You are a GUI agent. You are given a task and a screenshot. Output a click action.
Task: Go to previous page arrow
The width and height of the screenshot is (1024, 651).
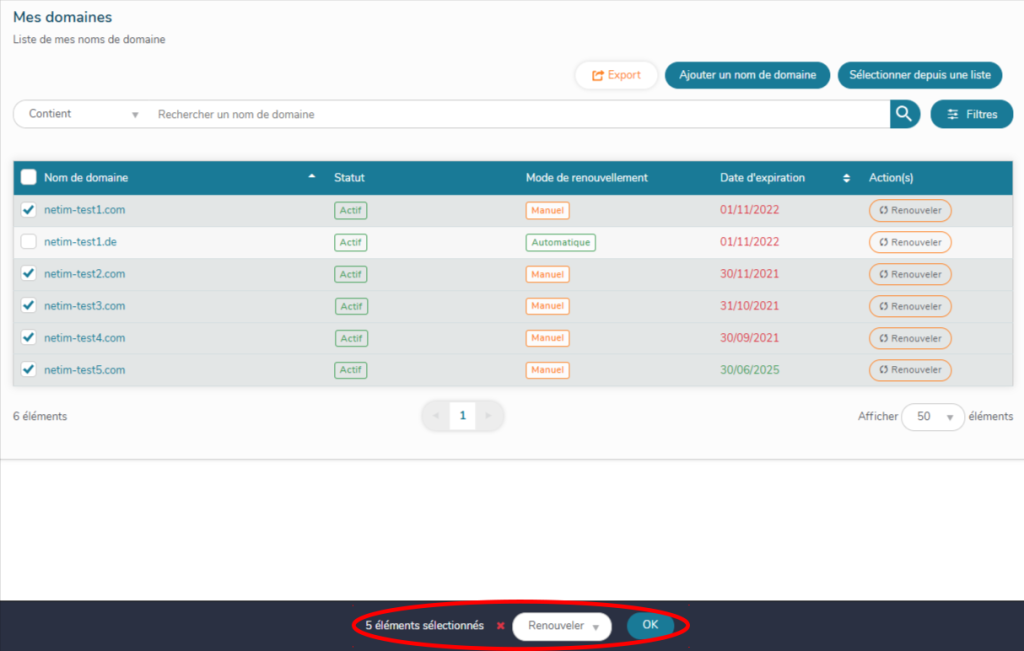tap(436, 415)
